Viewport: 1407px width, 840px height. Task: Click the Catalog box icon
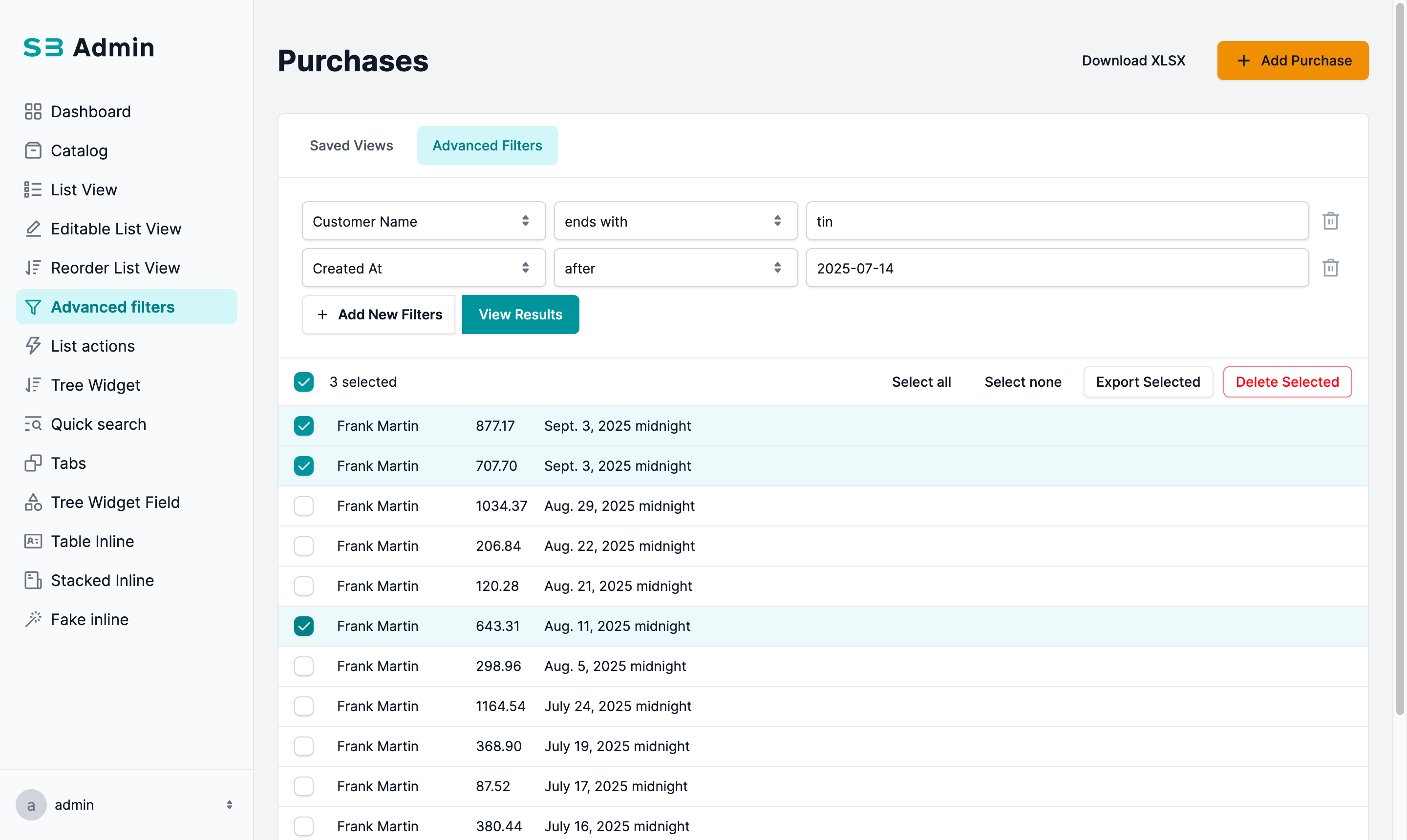click(x=33, y=150)
